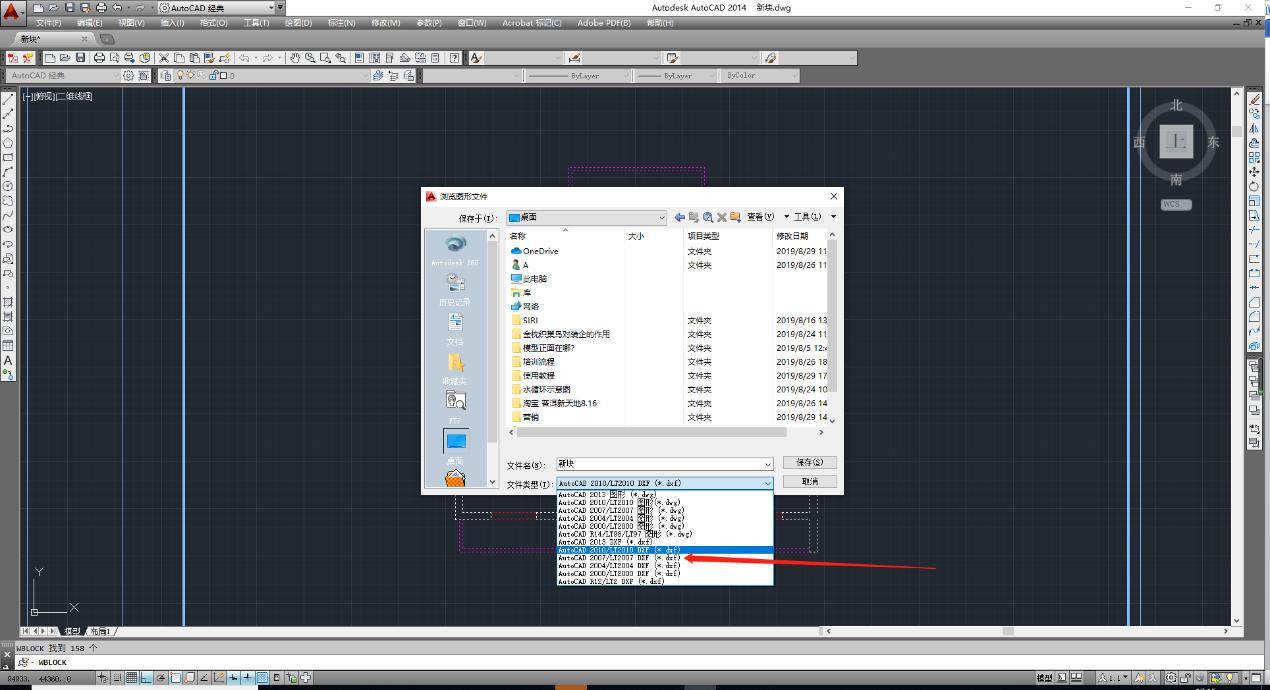Click the 取消 button
This screenshot has height=690, width=1270.
coord(809,482)
